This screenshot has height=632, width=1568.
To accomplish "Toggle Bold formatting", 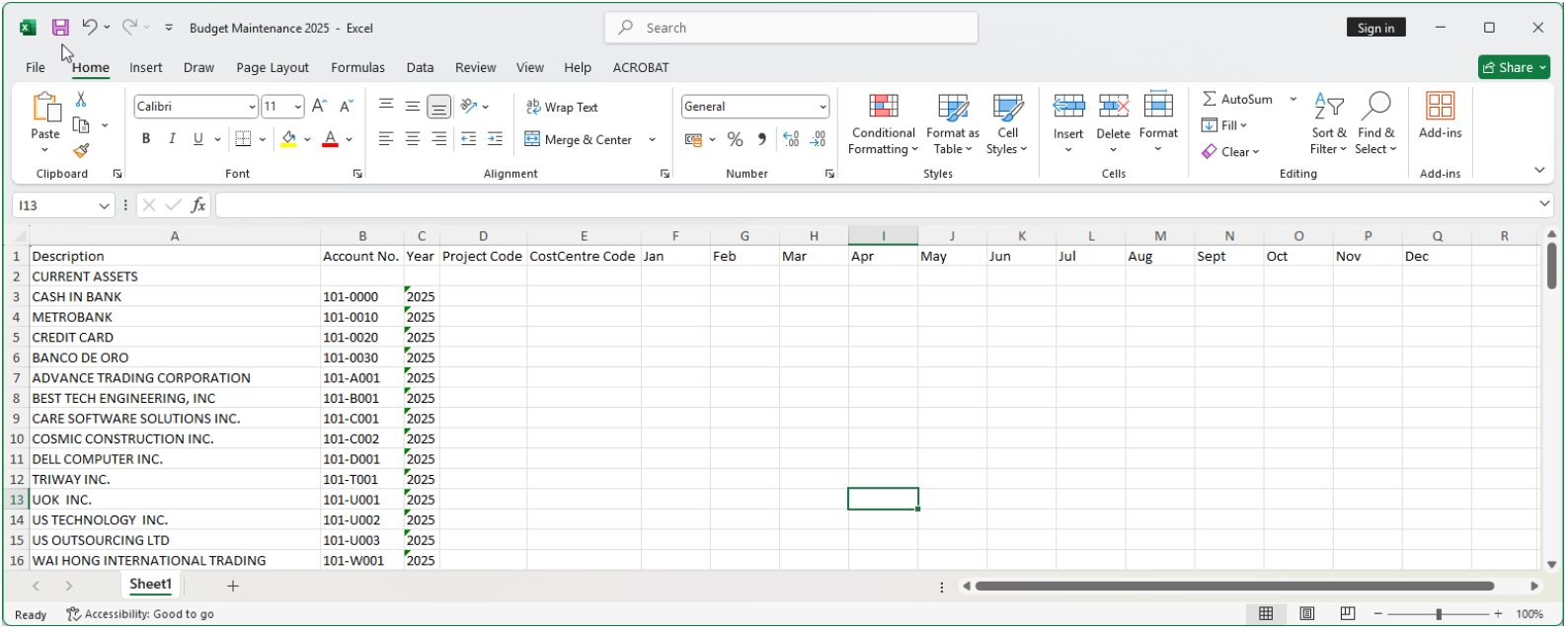I will coord(146,139).
